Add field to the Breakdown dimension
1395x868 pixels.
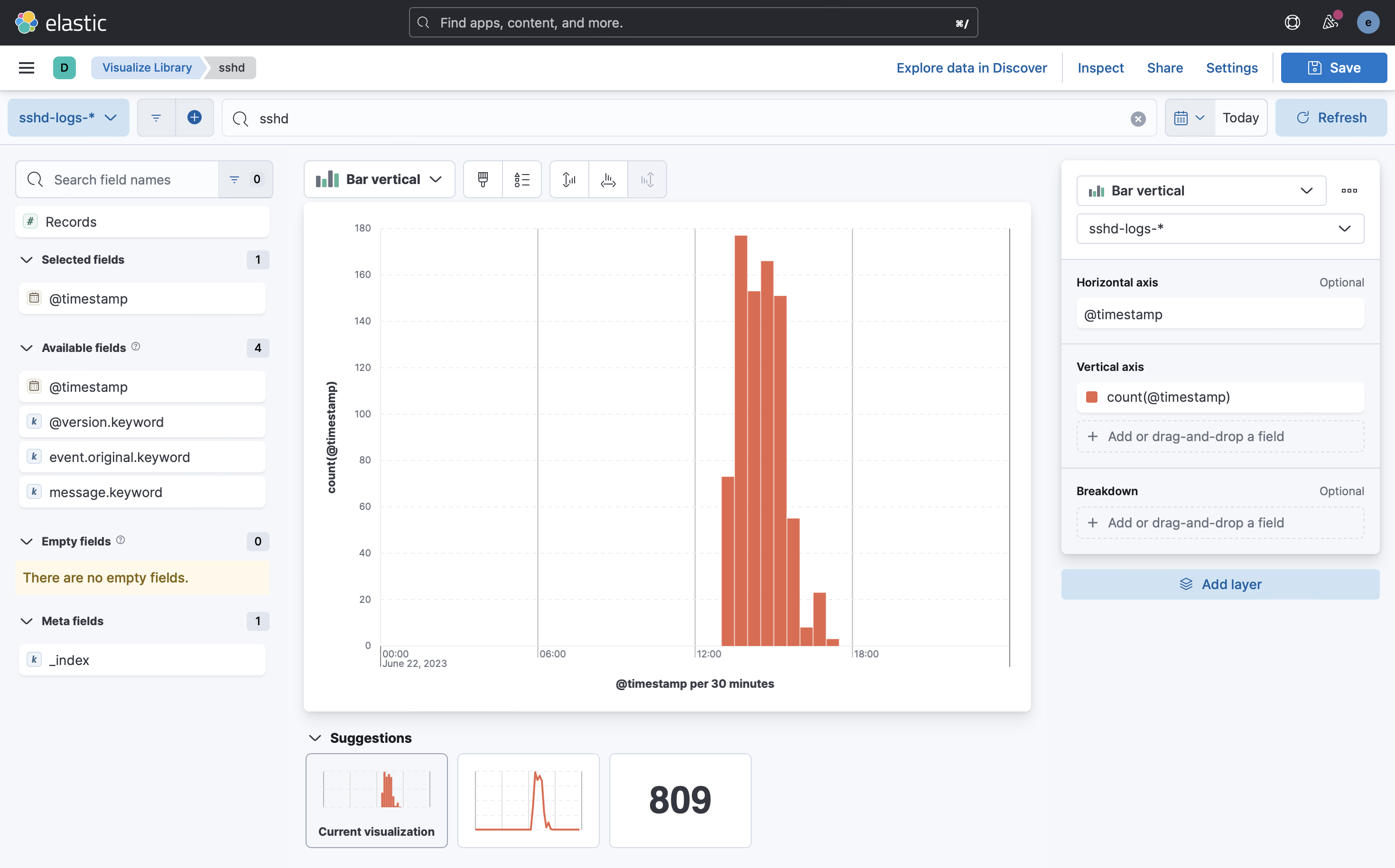click(1220, 522)
